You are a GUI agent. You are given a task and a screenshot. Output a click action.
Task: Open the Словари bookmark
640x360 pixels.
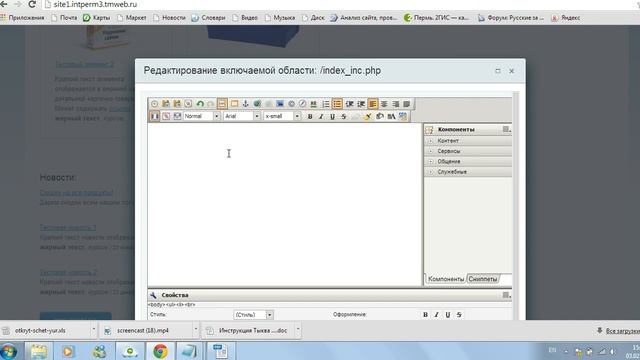(x=209, y=18)
